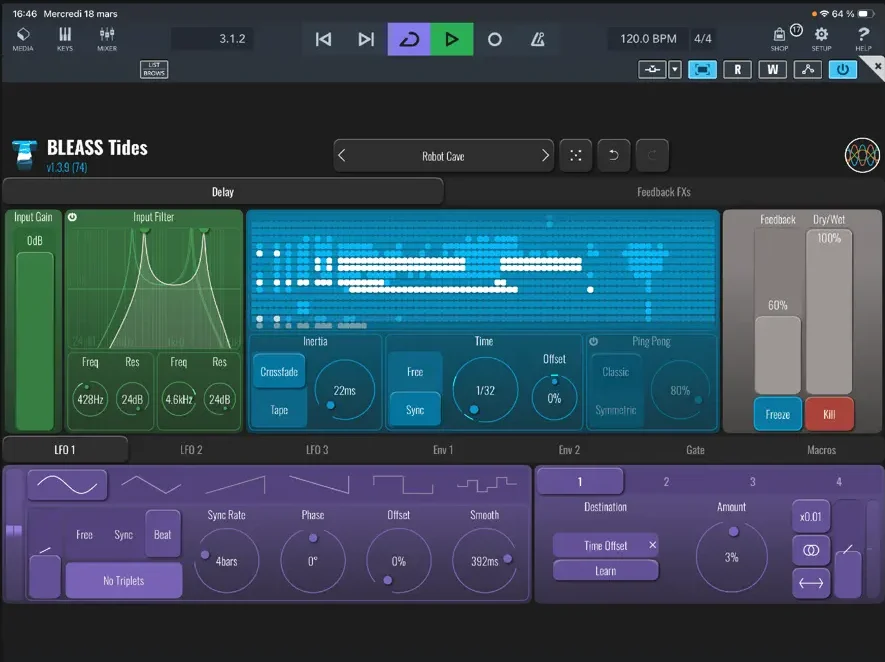Viewport: 885px width, 662px height.
Task: Toggle the fullscreen plugin view icon
Action: tap(702, 69)
